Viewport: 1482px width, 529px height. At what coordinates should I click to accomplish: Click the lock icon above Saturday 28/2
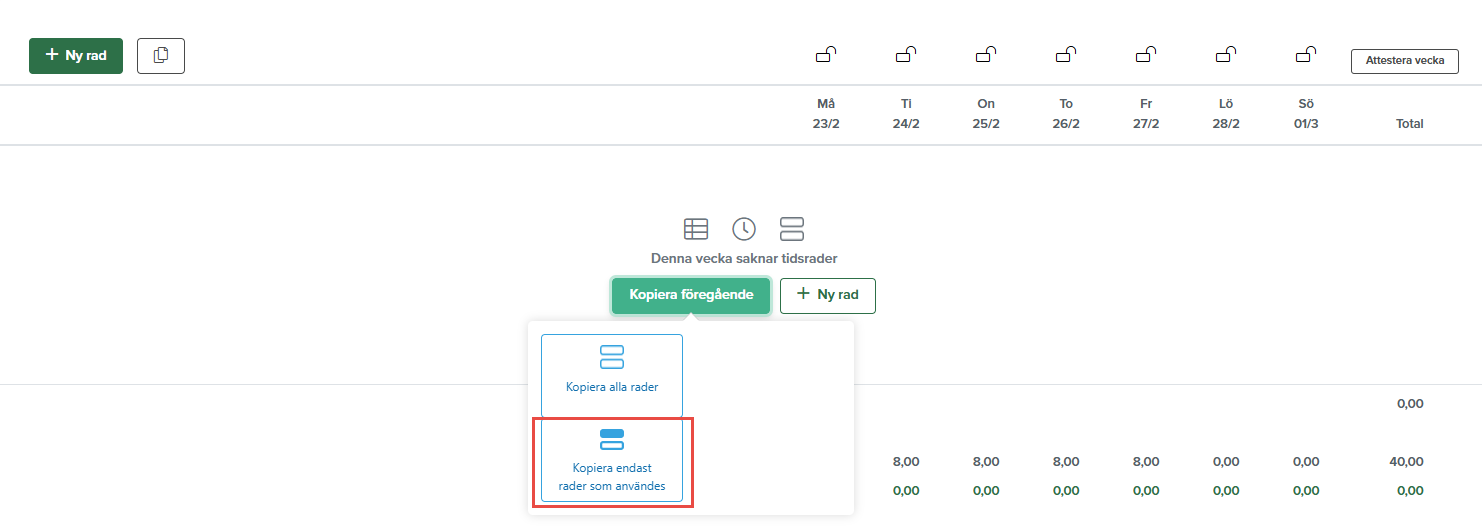pos(1225,55)
